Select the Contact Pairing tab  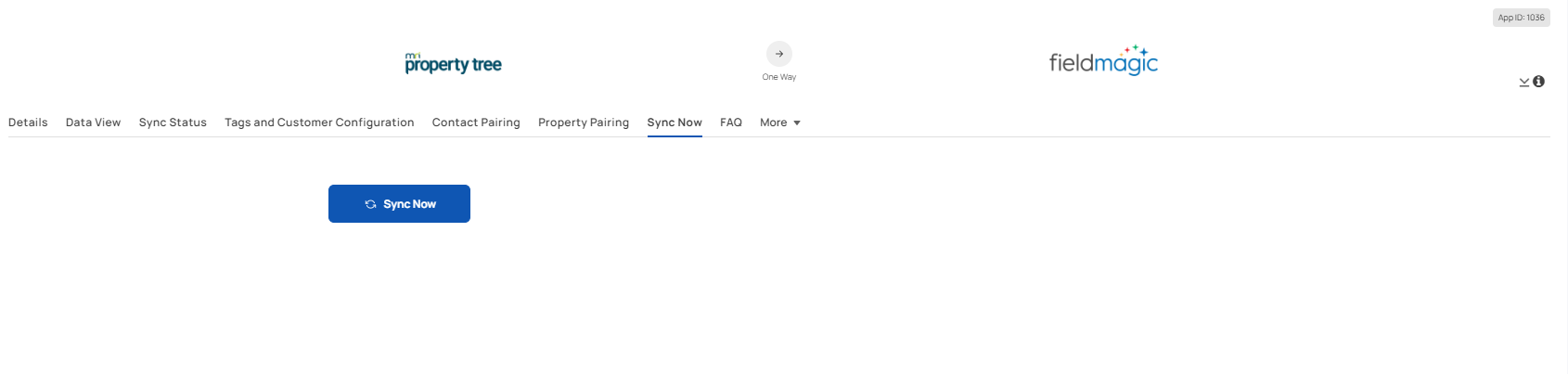[476, 123]
